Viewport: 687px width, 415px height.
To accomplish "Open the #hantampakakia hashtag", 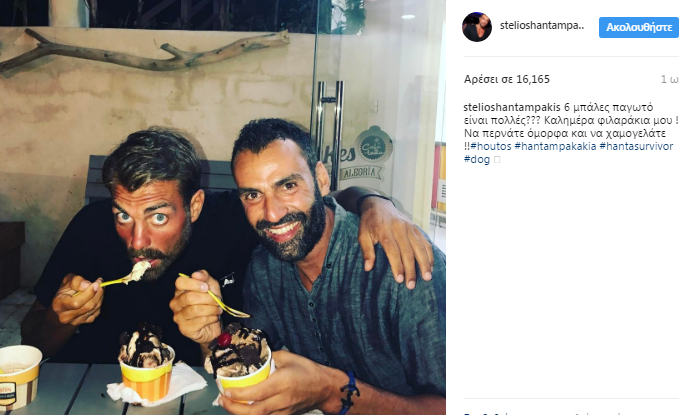I will click(x=555, y=146).
